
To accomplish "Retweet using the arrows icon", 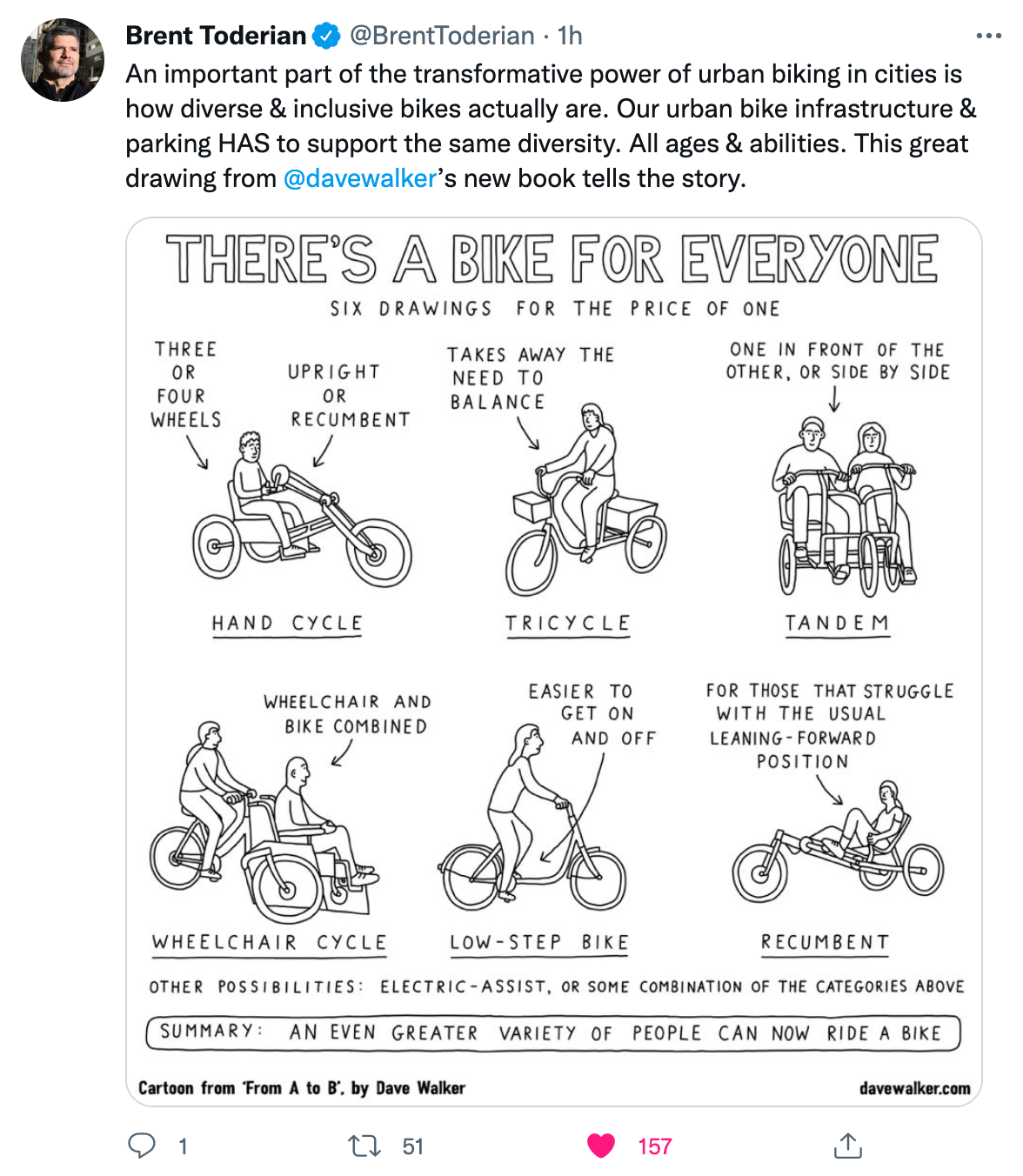I will point(364,1146).
